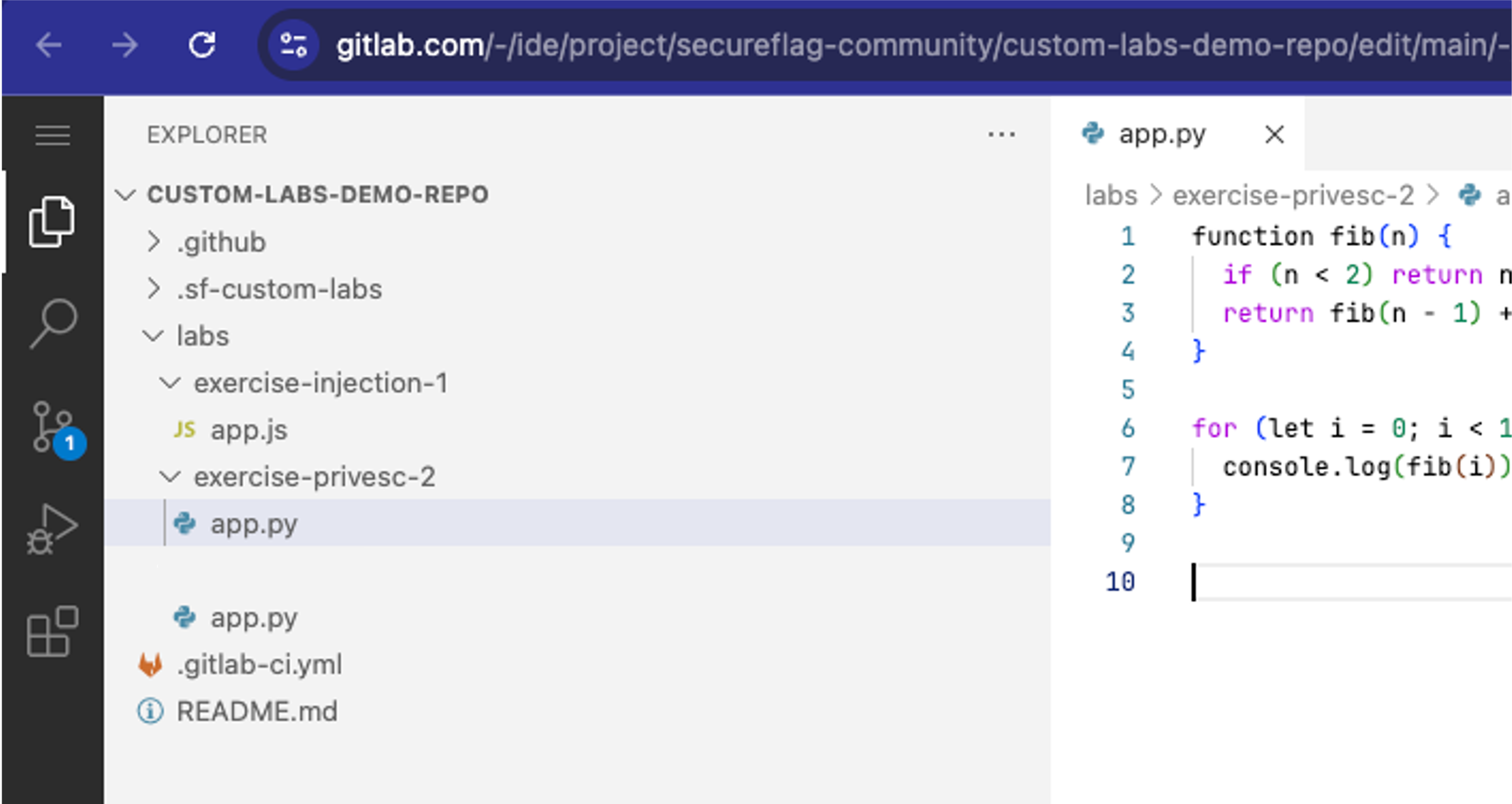The height and width of the screenshot is (804, 1512).
Task: Open the Run and Debug view
Action: 52,529
